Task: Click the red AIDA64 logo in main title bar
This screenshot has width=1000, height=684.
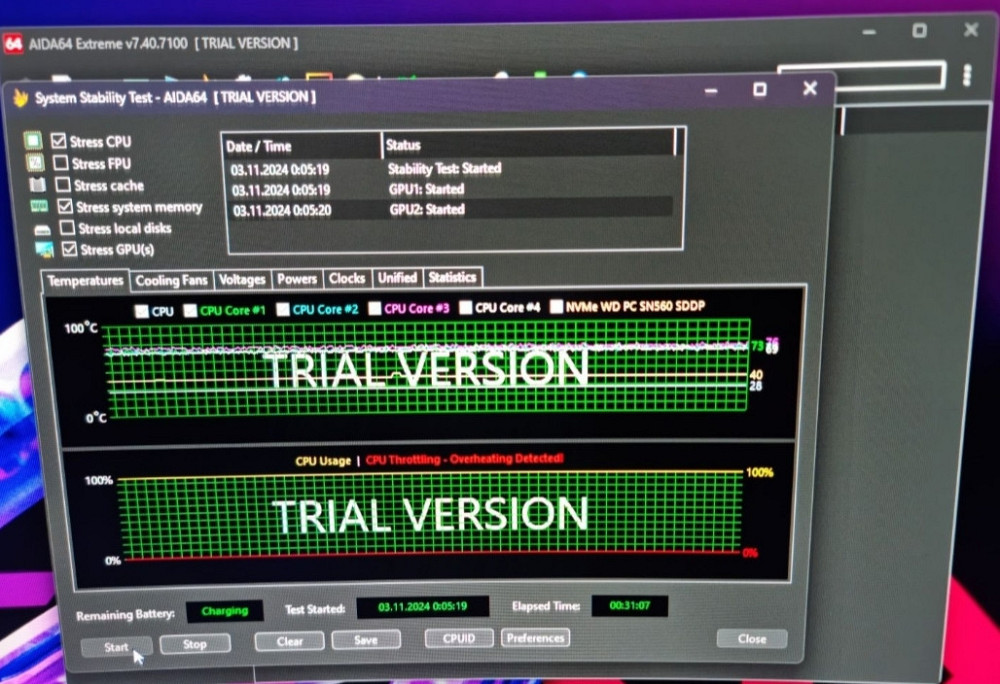Action: [13, 44]
